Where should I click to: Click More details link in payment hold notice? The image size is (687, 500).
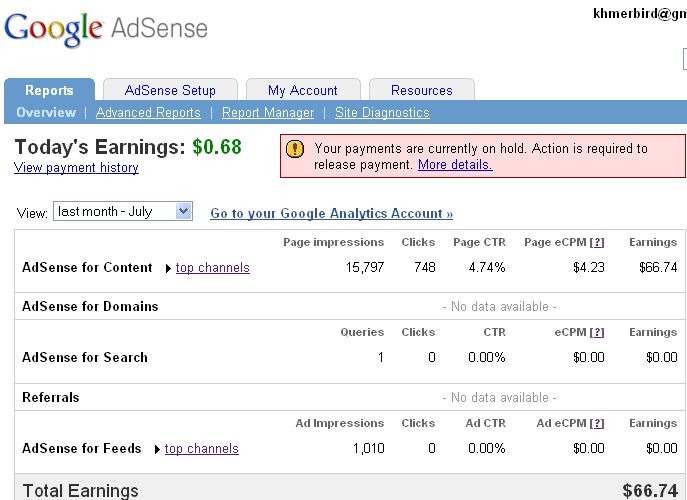(x=455, y=165)
